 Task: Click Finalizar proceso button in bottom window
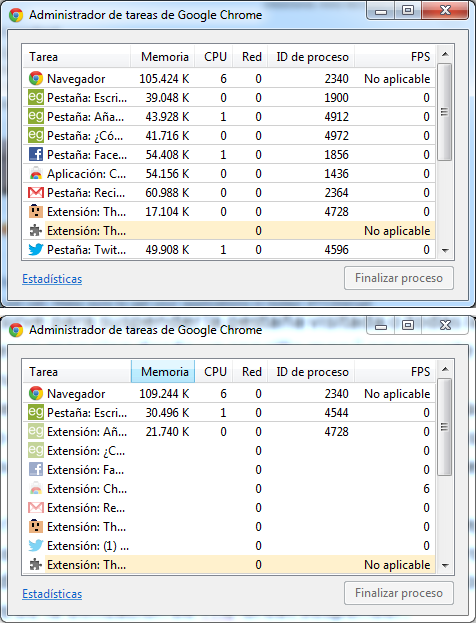click(399, 593)
